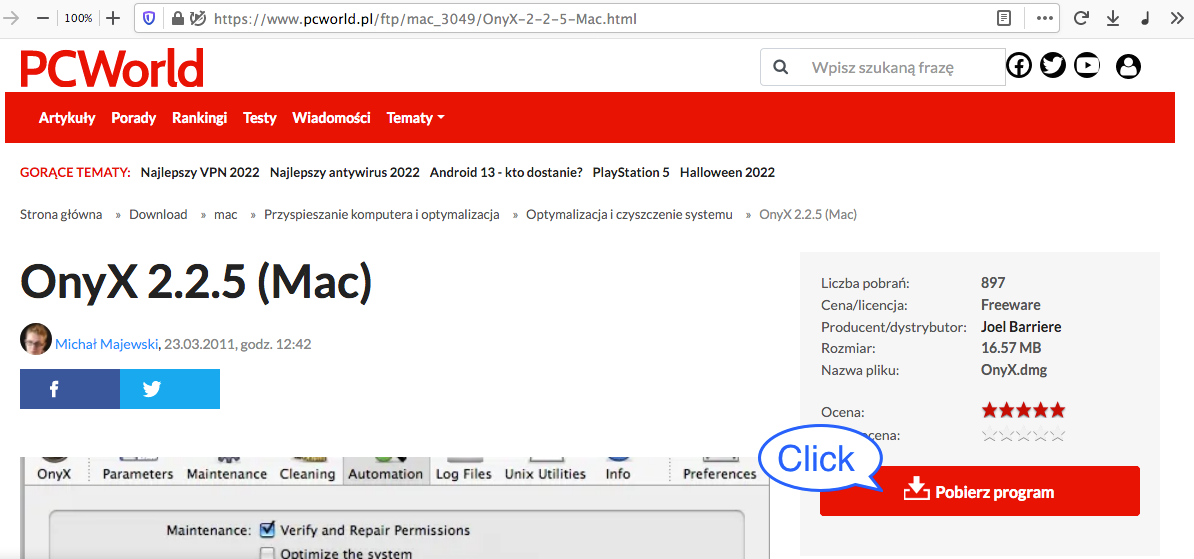Open 'Przyspieszanie komputera i optymalizacja' breadcrumb
The width and height of the screenshot is (1194, 559).
(x=382, y=215)
